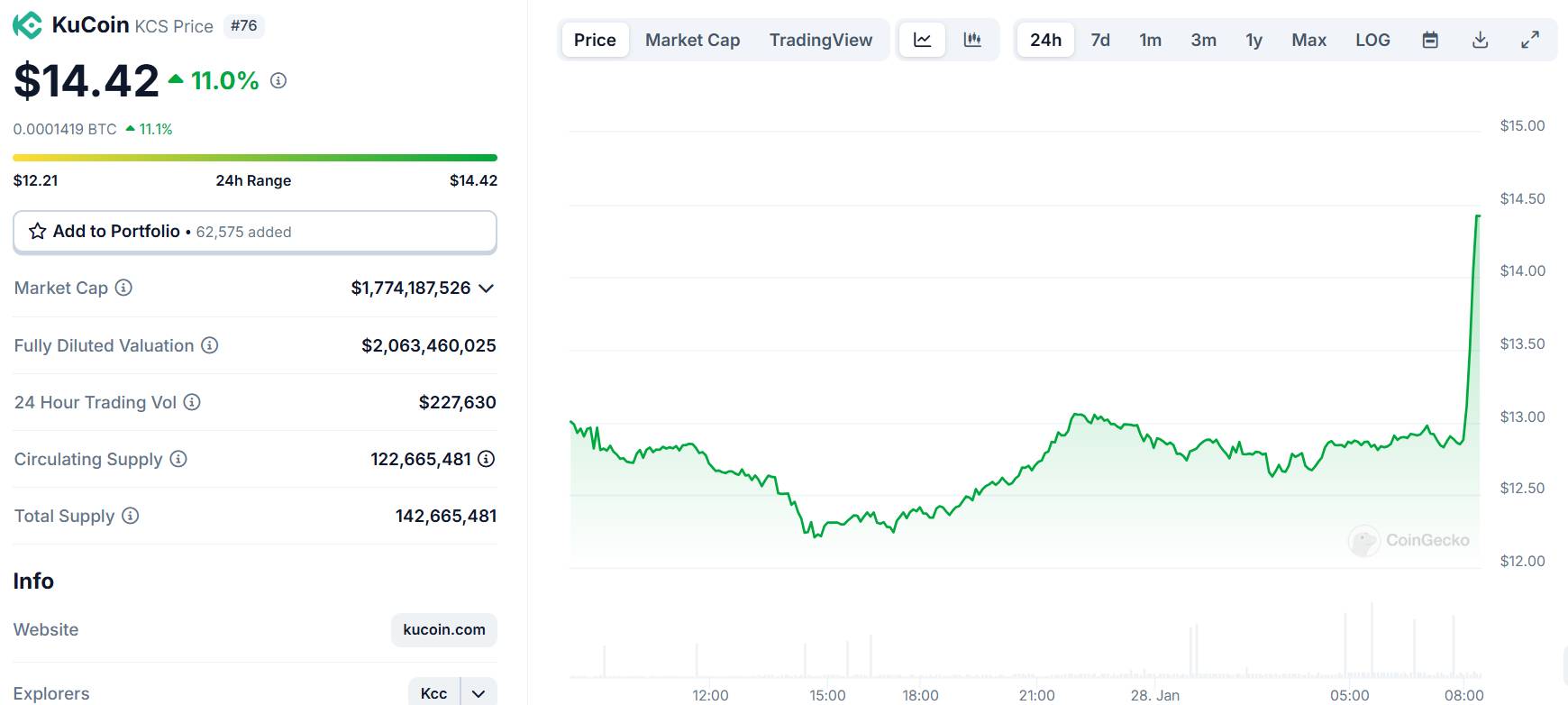Click the download chart data icon

(x=1480, y=40)
